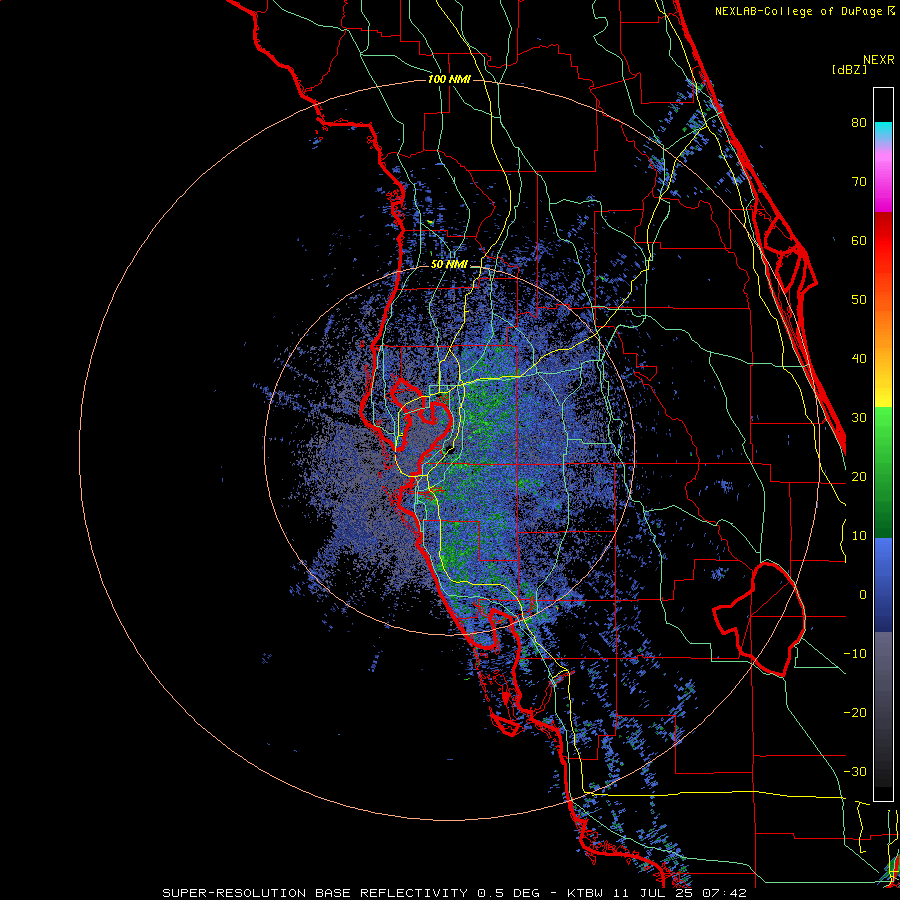Image resolution: width=900 pixels, height=900 pixels.
Task: Click the 0 value on dBZ scale
Action: 863,595
